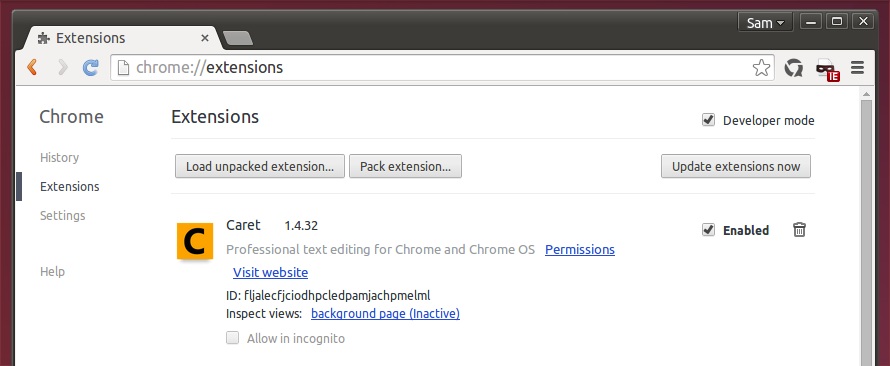
Task: Open History in the sidebar
Action: 59,158
